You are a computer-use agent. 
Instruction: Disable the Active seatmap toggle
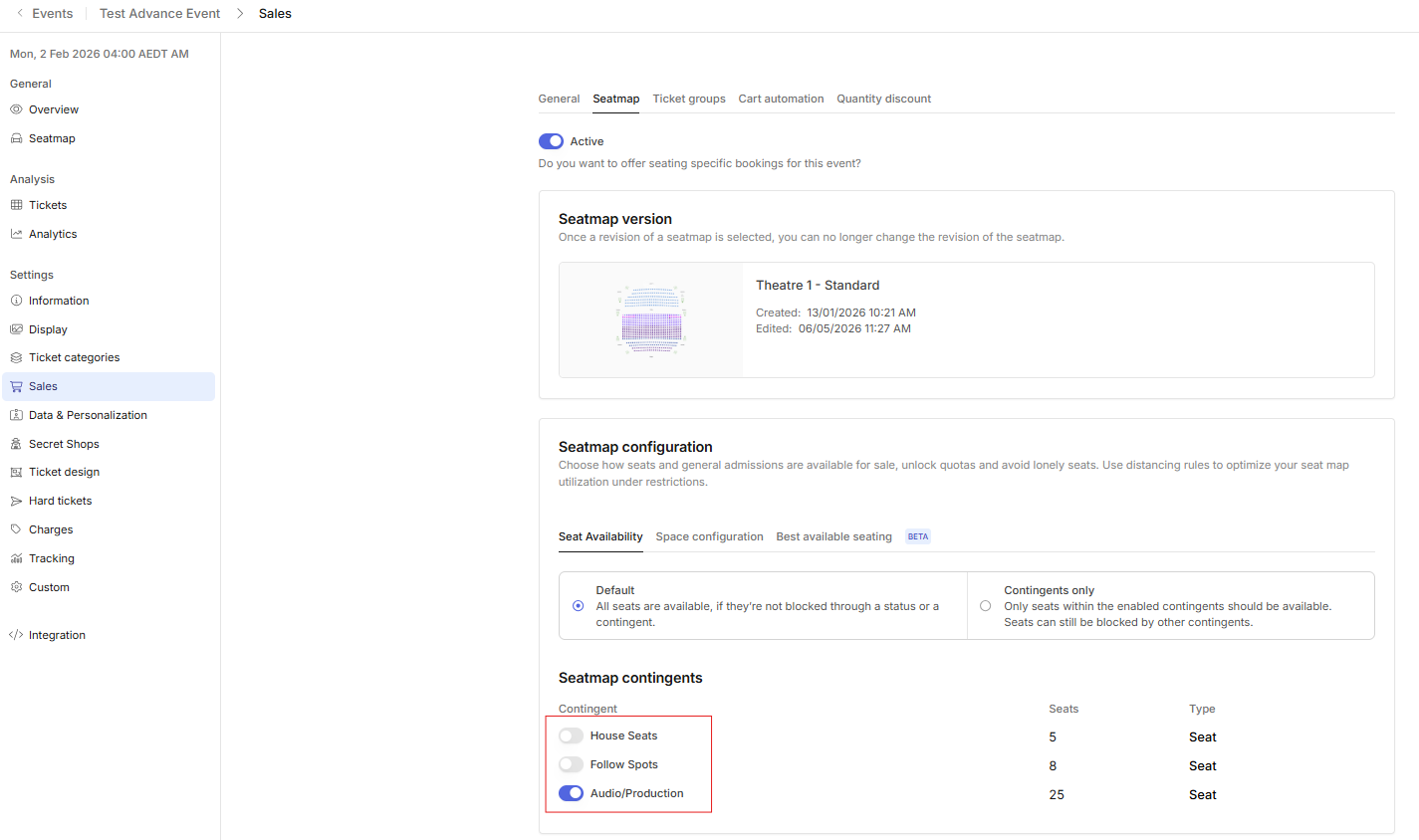[551, 141]
